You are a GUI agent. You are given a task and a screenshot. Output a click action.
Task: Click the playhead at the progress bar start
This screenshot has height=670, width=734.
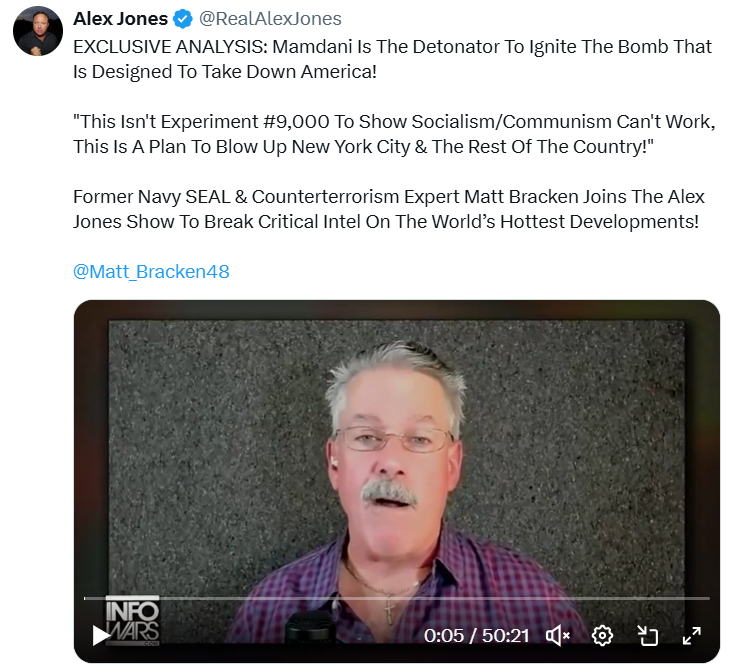85,598
